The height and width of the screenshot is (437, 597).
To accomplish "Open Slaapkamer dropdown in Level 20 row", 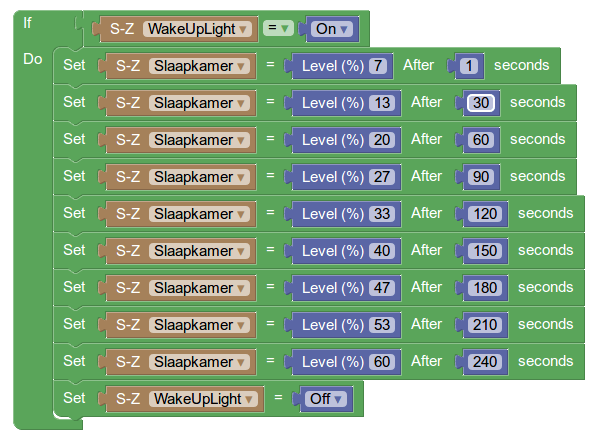I will (199, 140).
